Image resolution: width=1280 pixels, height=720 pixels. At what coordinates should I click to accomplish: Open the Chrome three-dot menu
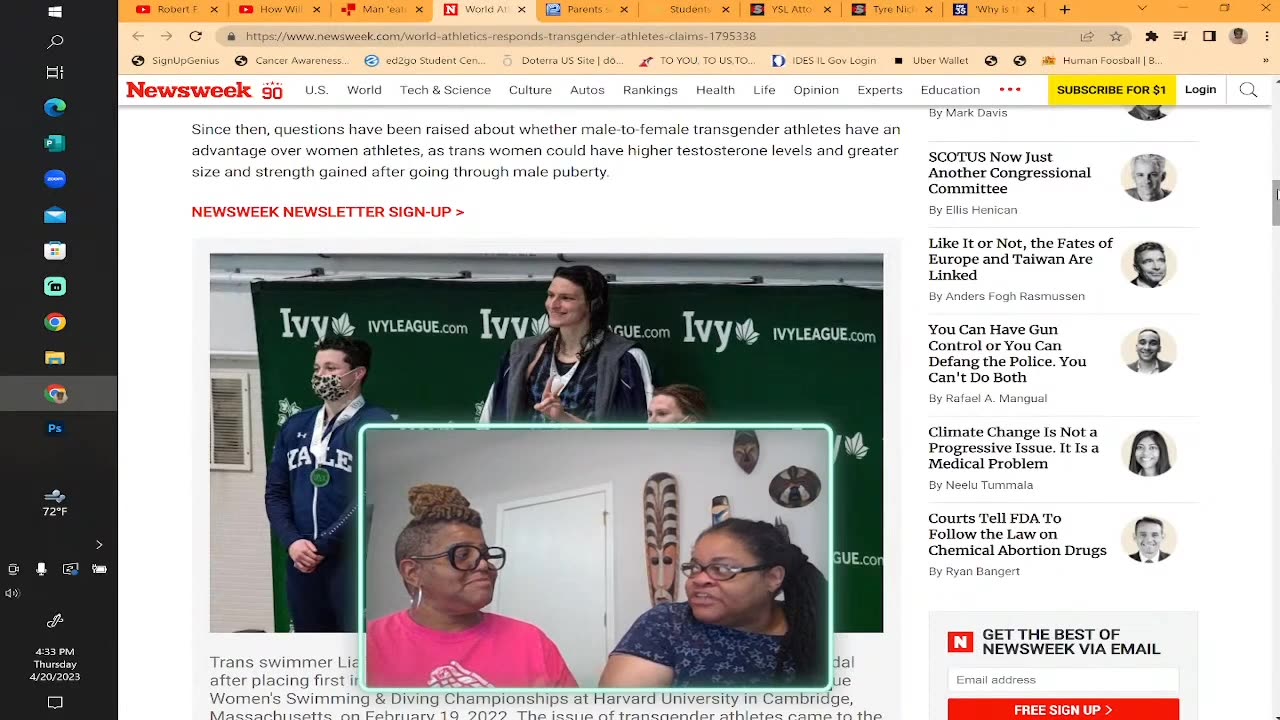coord(1265,36)
